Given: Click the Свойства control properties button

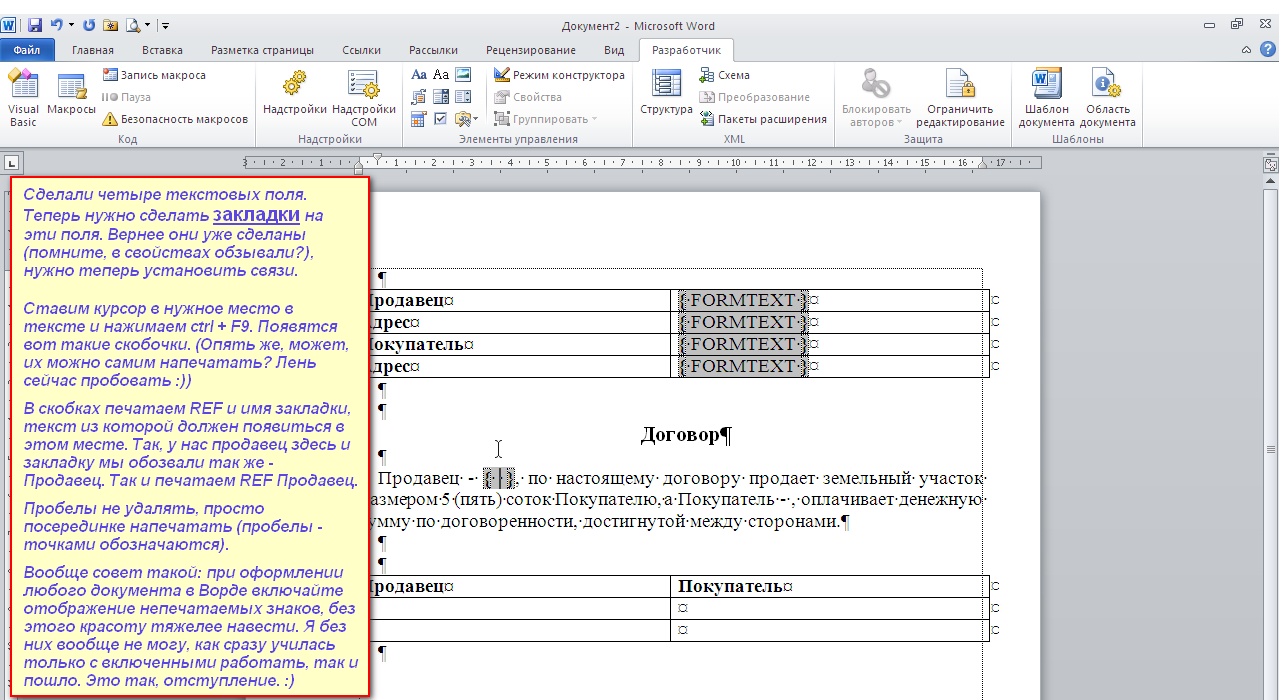Looking at the screenshot, I should (528, 97).
